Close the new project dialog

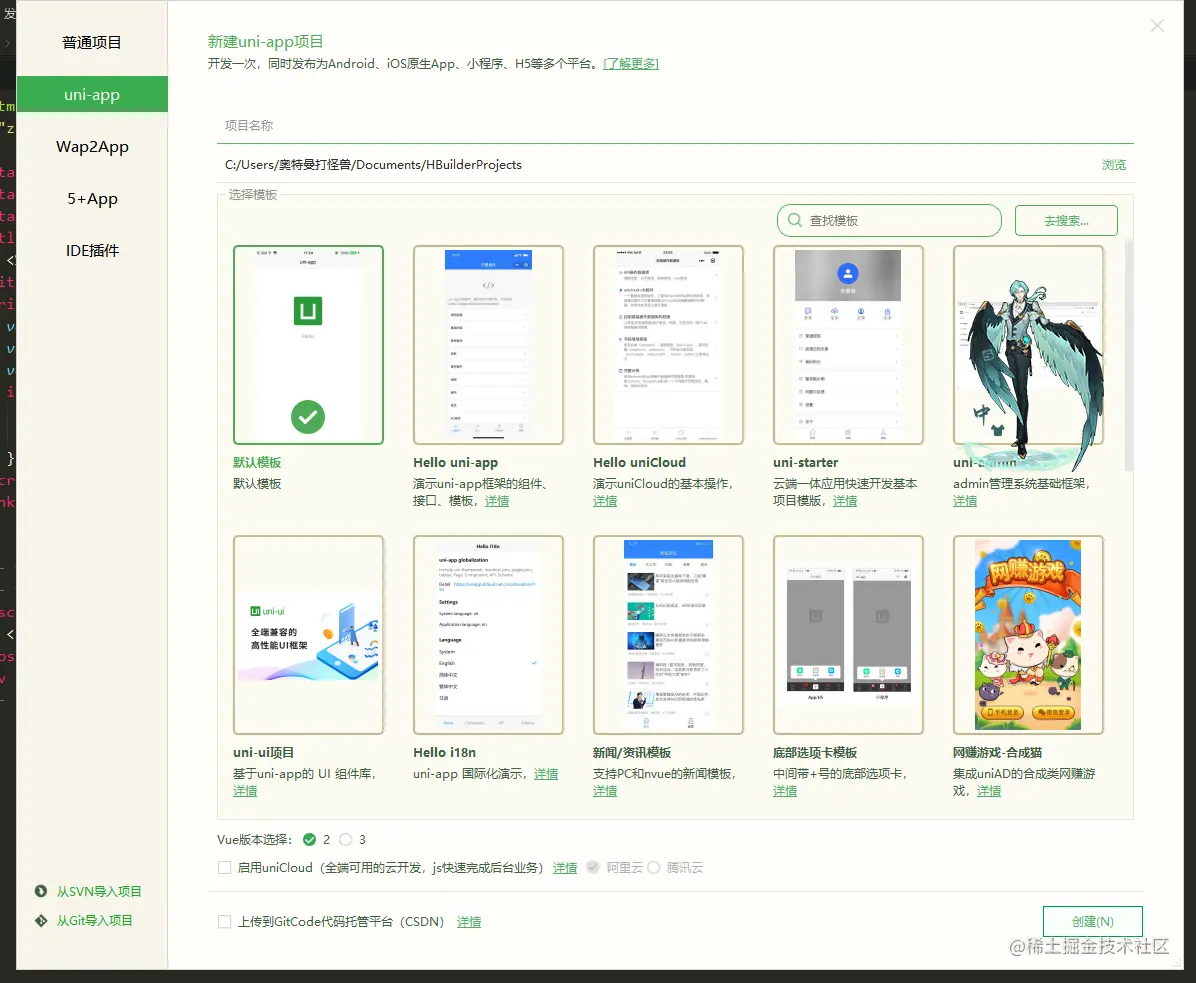(1157, 26)
